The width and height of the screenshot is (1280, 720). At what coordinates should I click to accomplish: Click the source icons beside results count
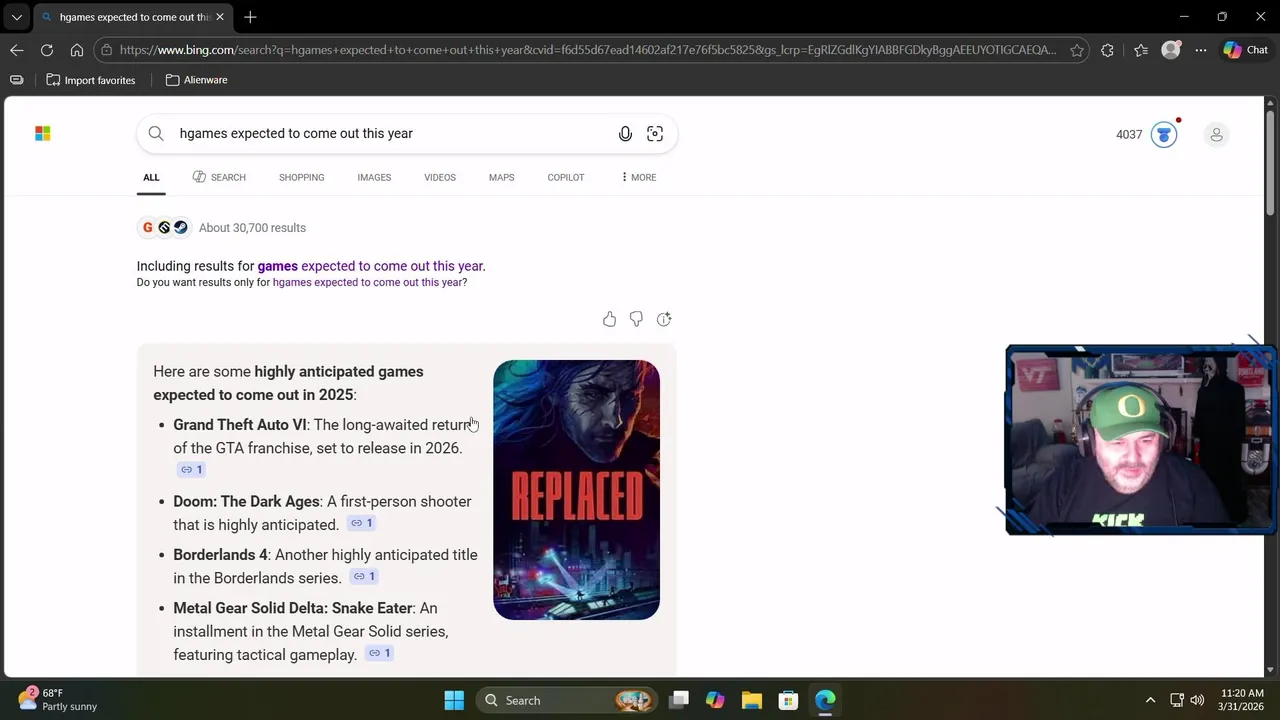pyautogui.click(x=164, y=227)
